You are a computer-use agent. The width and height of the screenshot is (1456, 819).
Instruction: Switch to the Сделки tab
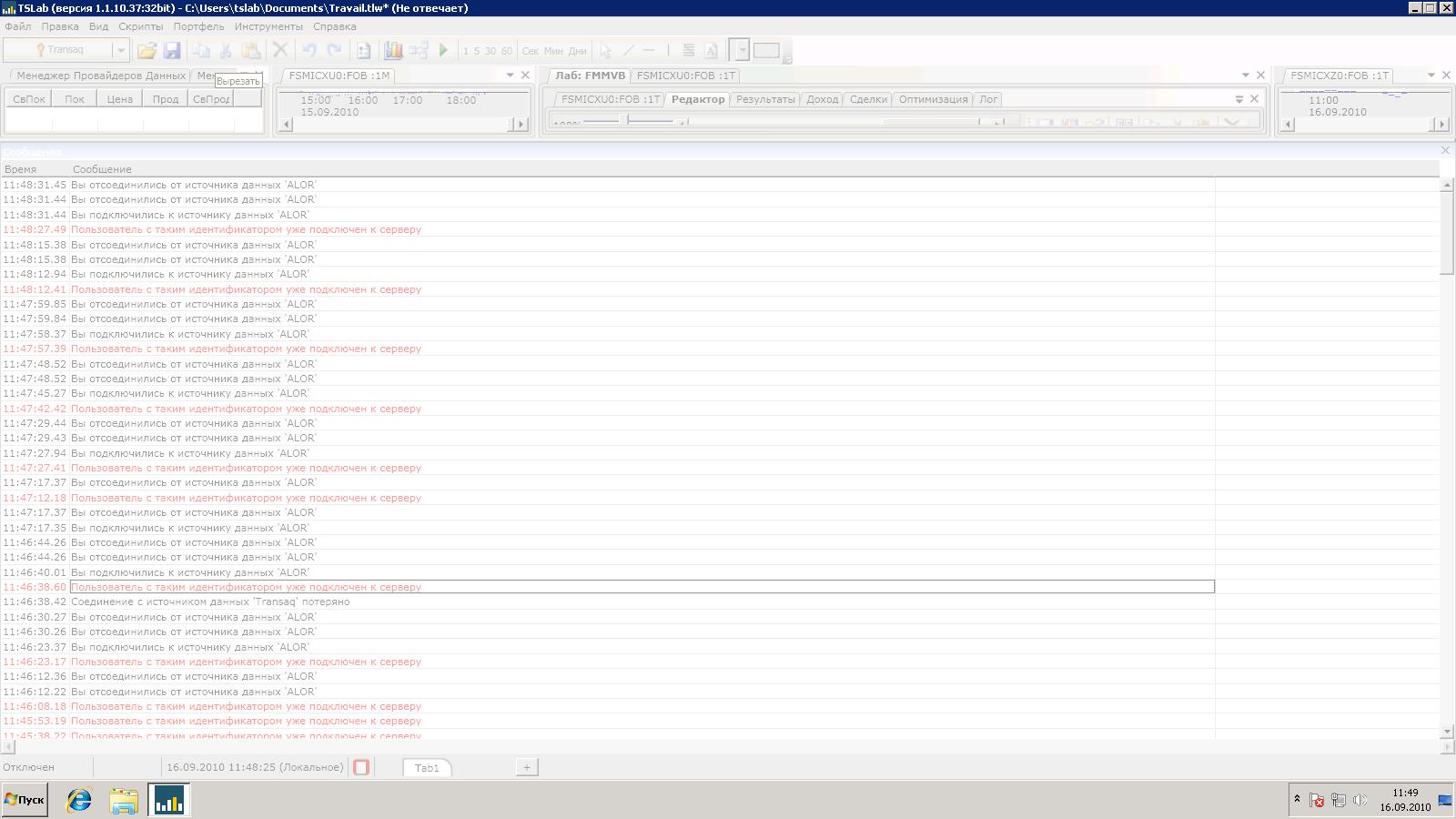coord(868,99)
